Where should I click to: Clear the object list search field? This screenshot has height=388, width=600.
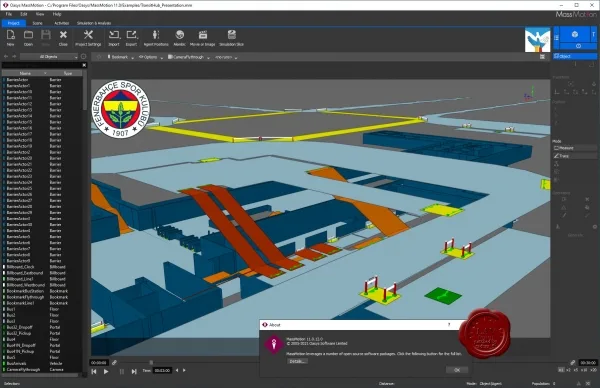pos(85,65)
